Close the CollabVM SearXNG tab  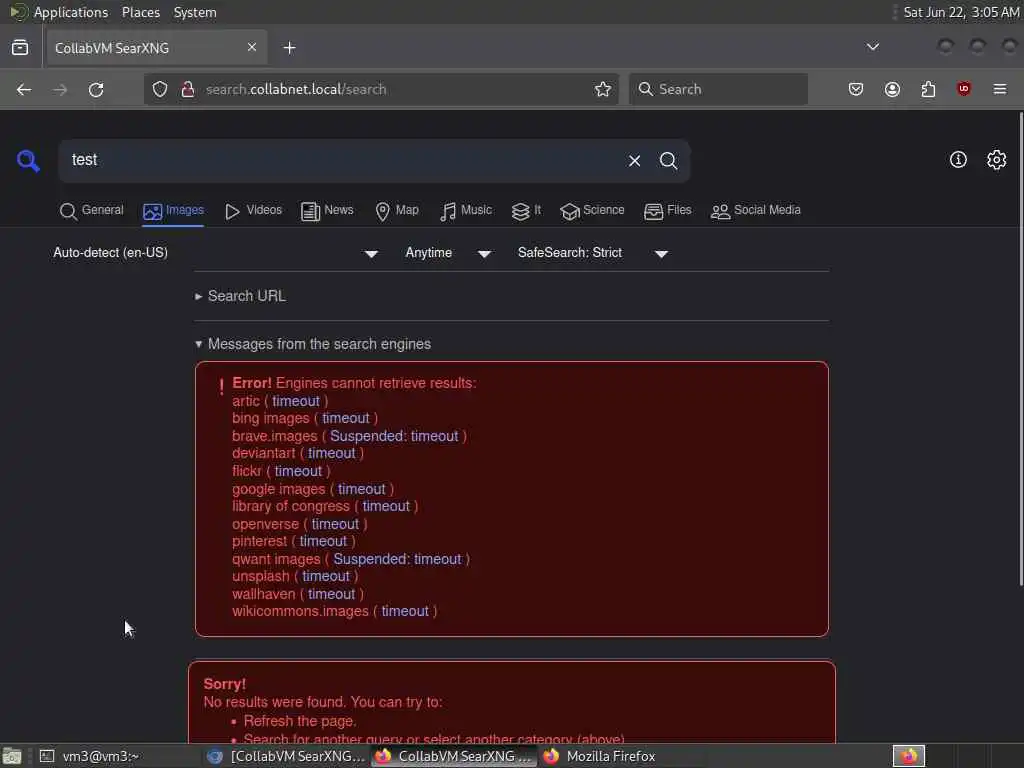252,47
